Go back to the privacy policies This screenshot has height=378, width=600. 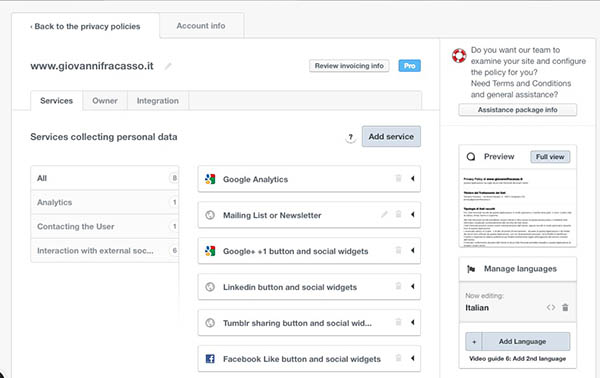pyautogui.click(x=85, y=26)
